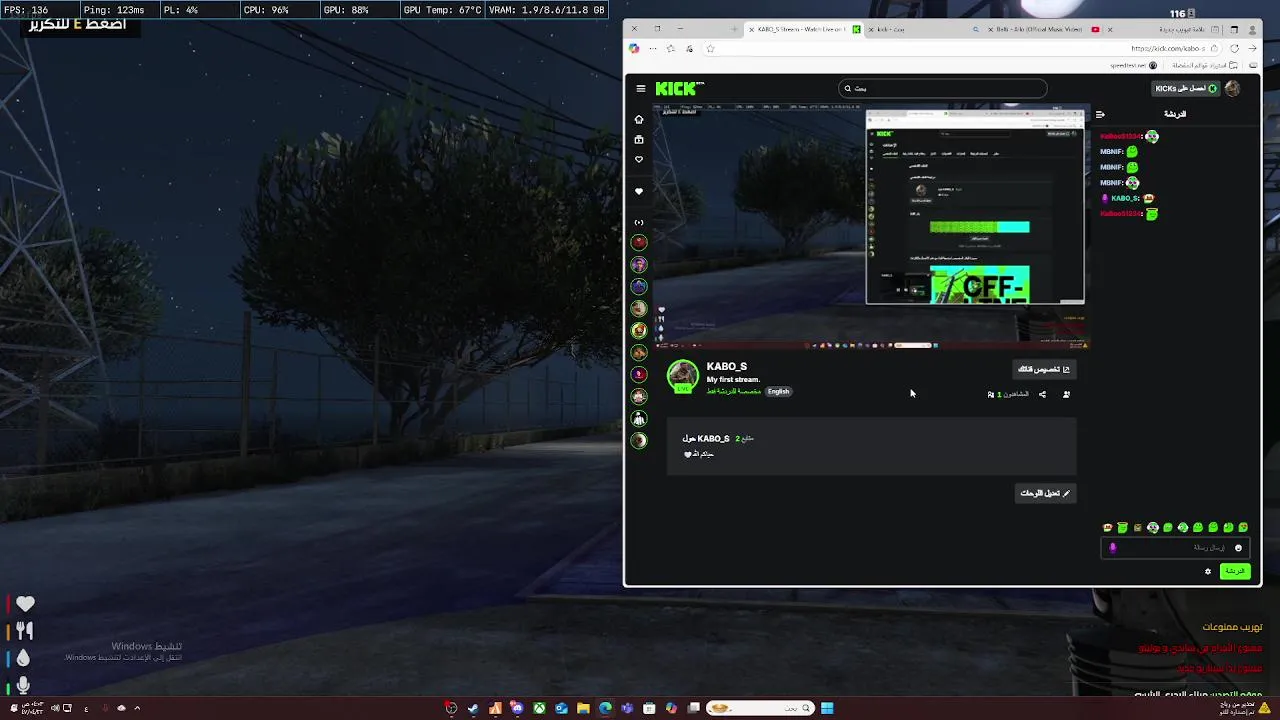Refresh the browser page
Image resolution: width=1280 pixels, height=720 pixels.
click(x=1234, y=48)
